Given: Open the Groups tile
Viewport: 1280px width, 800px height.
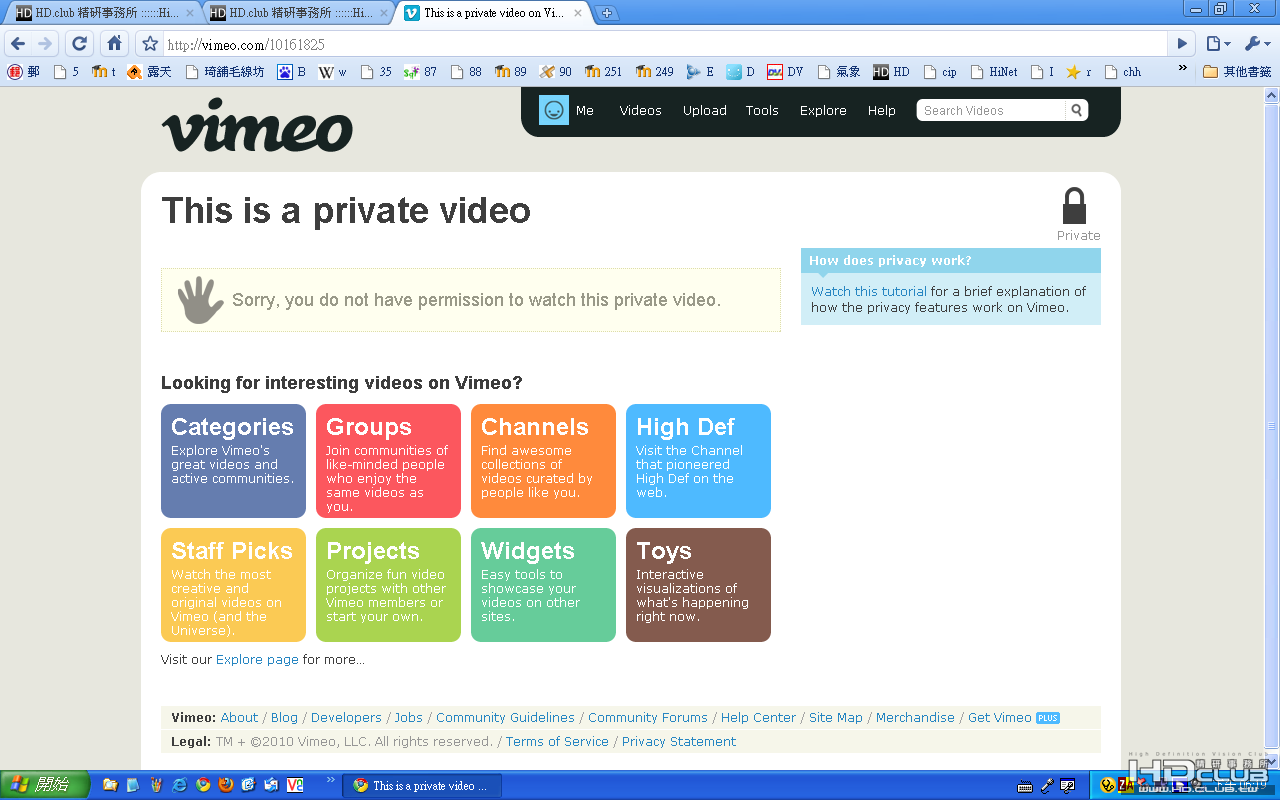Looking at the screenshot, I should tap(388, 461).
